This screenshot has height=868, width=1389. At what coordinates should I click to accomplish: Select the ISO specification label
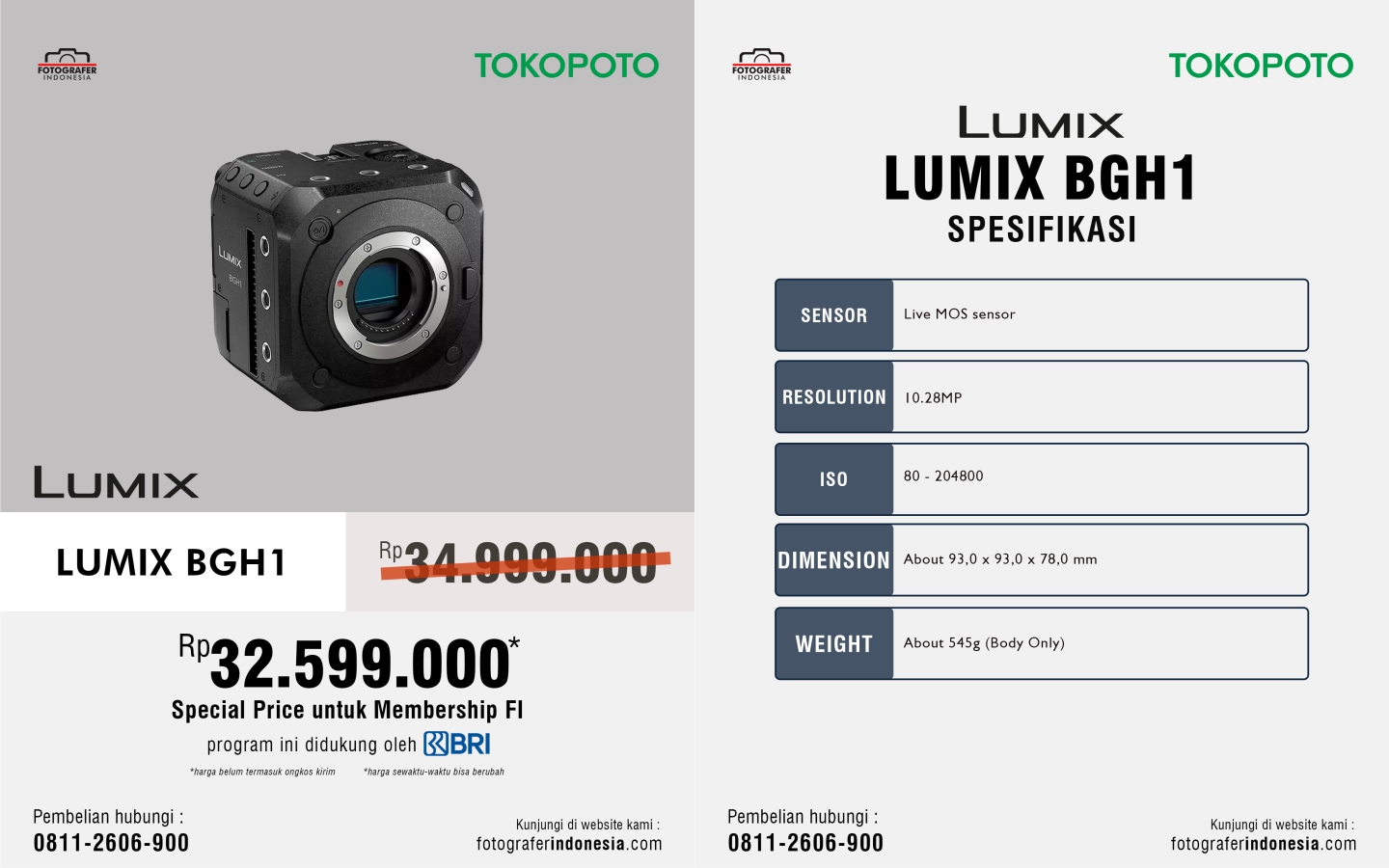tap(834, 479)
